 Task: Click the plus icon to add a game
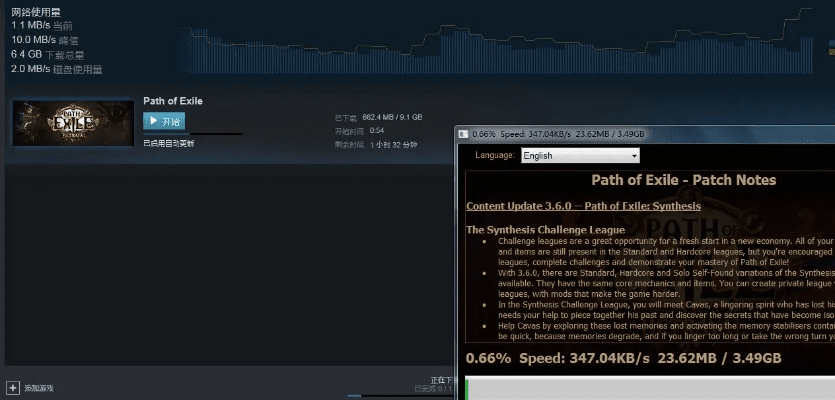13,387
